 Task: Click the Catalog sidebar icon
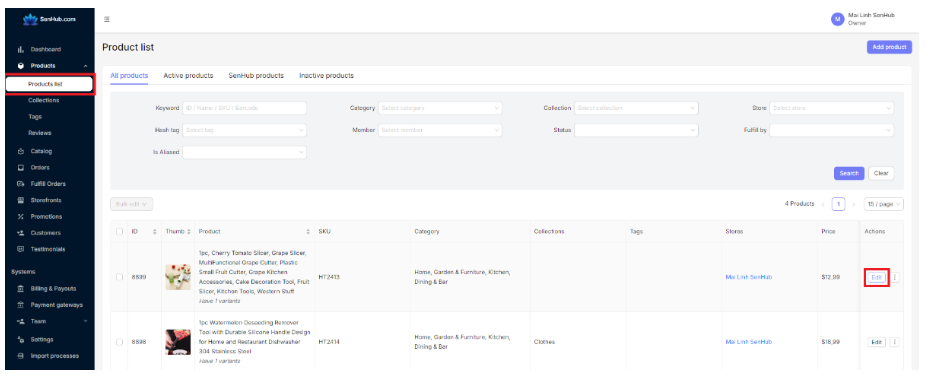[x=20, y=151]
